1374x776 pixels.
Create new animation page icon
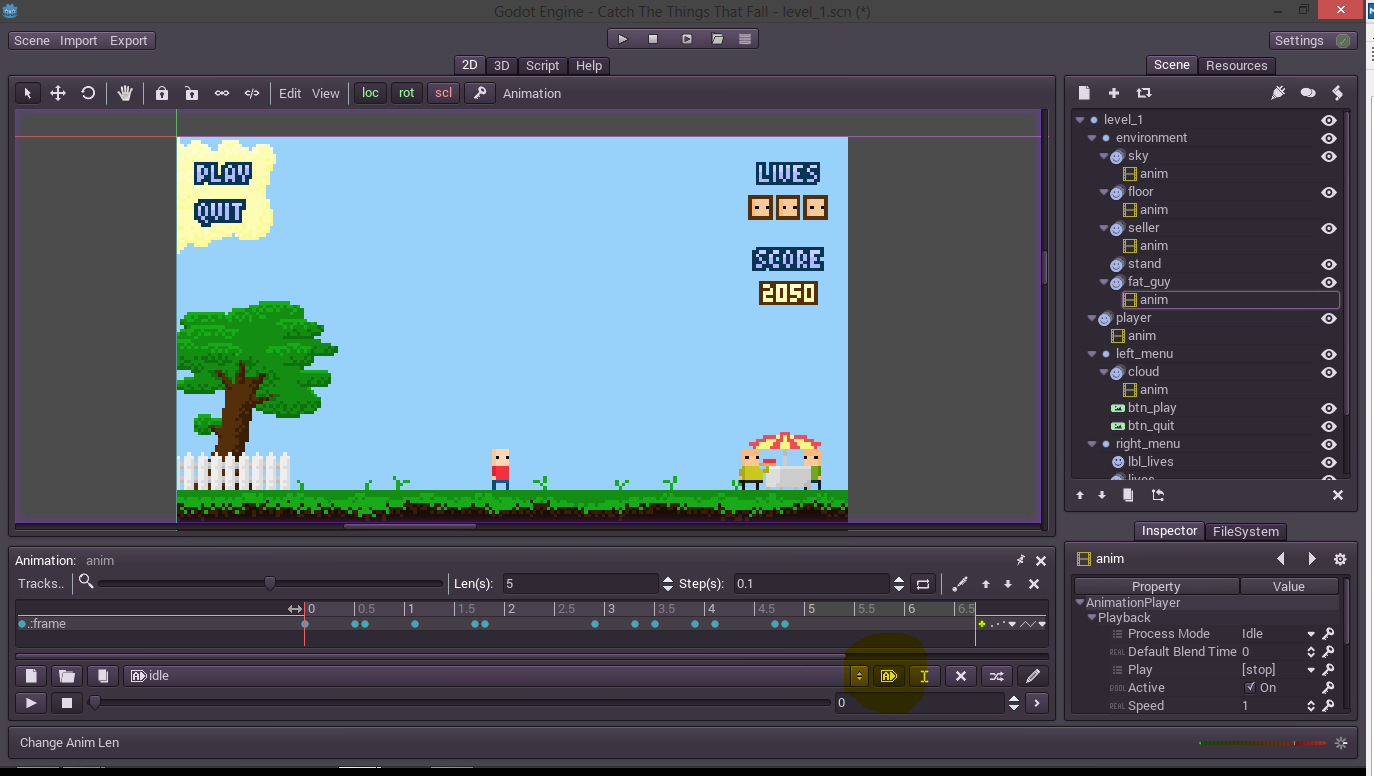pos(32,676)
